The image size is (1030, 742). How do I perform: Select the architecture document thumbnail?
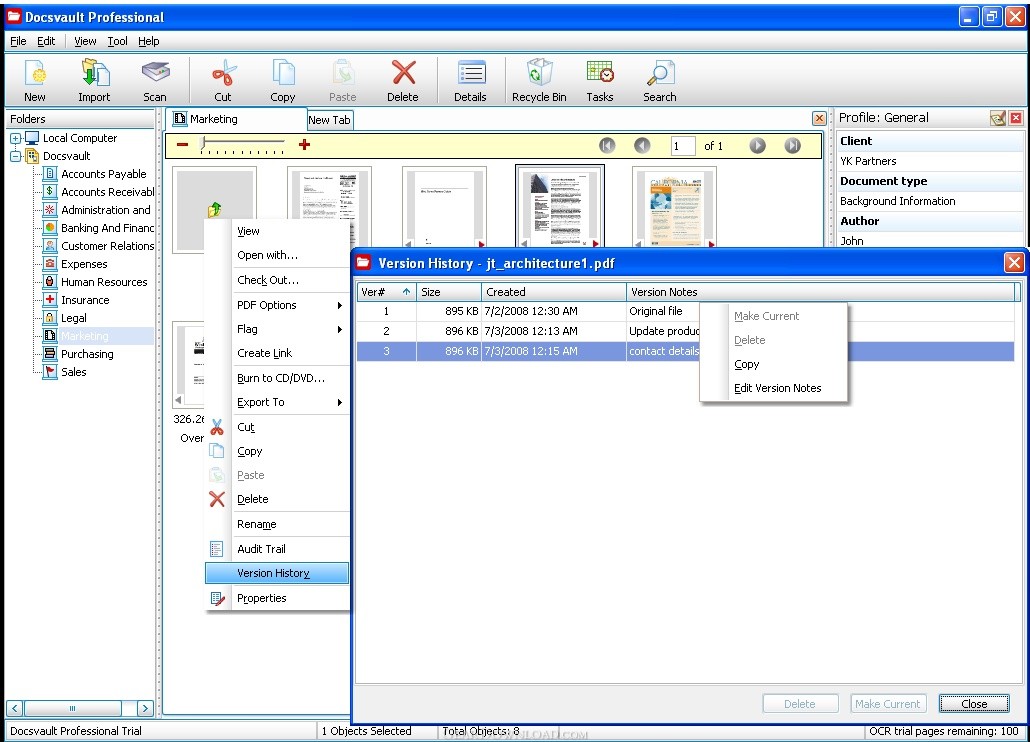[x=560, y=206]
